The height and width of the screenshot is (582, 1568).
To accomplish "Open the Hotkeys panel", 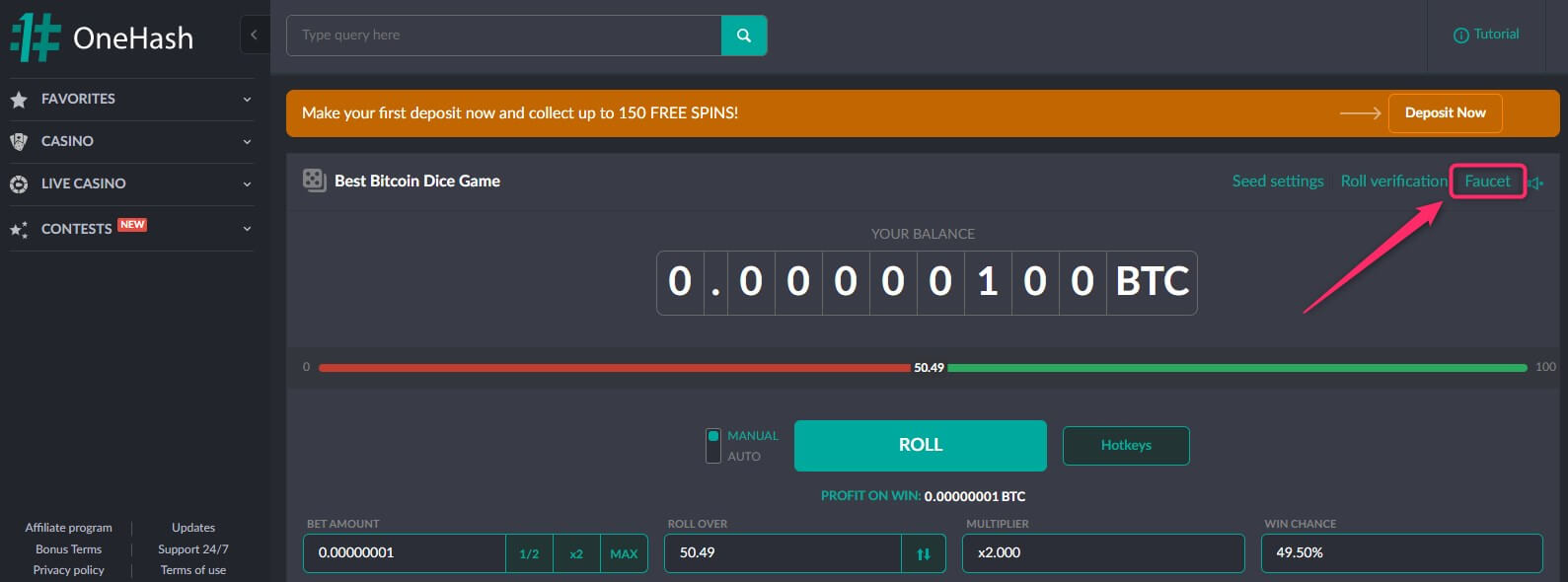I will 1126,445.
